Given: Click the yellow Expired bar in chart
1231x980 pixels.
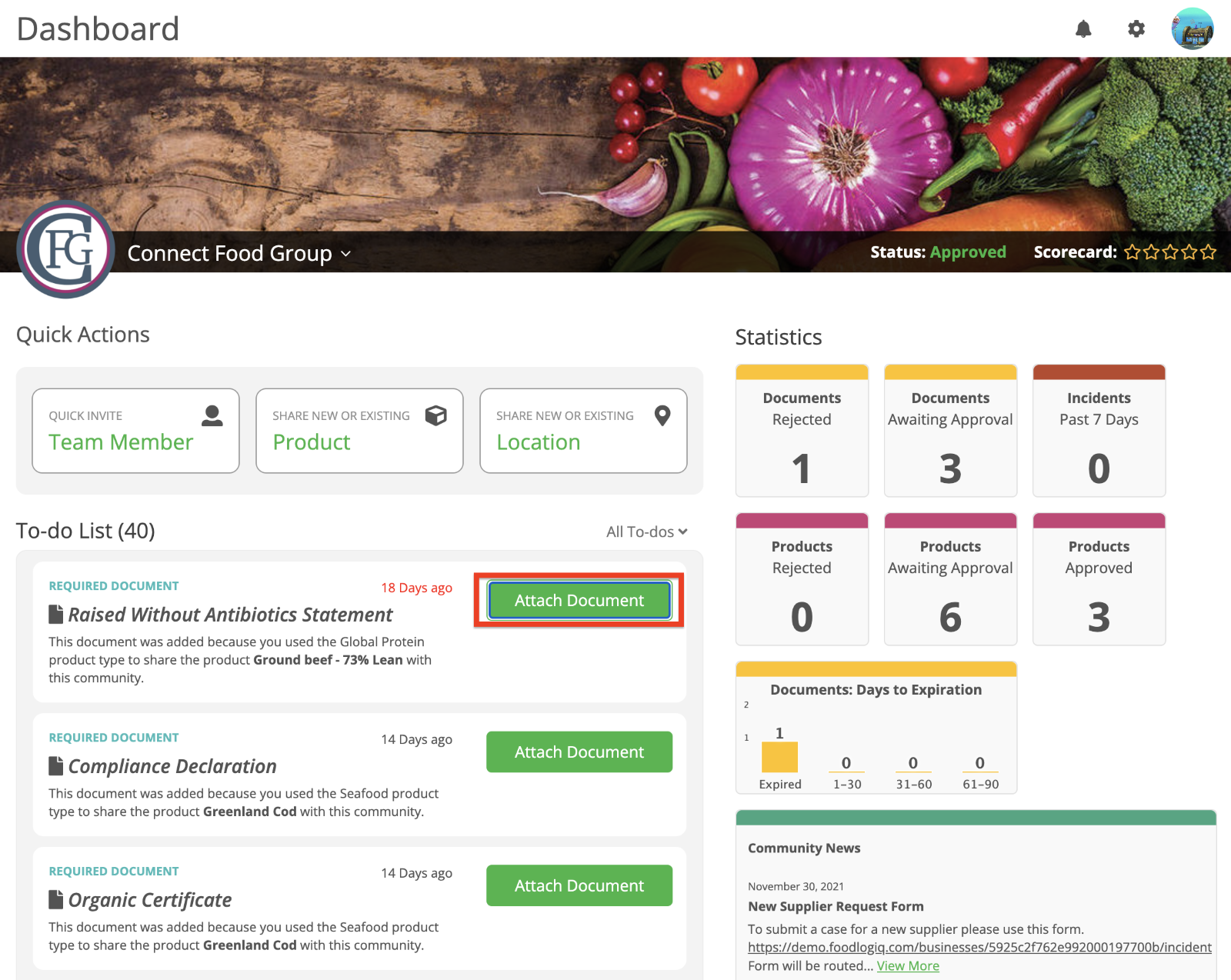Looking at the screenshot, I should [779, 757].
